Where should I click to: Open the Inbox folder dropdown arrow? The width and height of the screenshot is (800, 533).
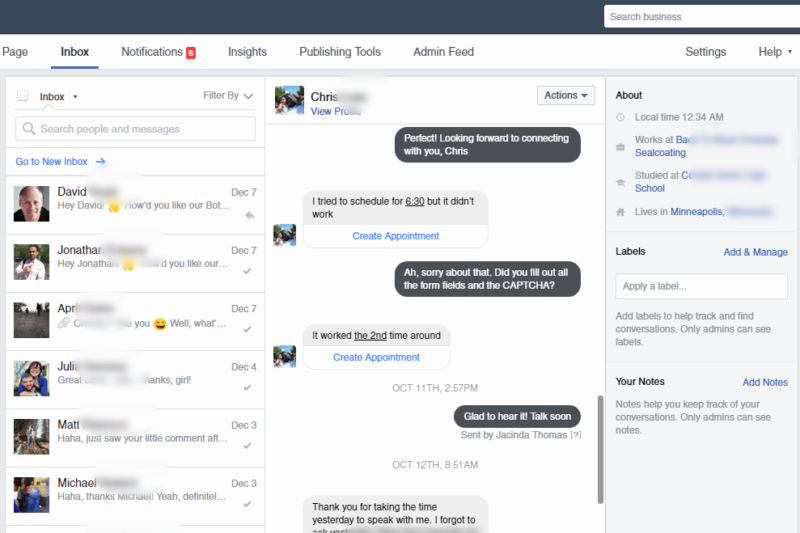(75, 97)
